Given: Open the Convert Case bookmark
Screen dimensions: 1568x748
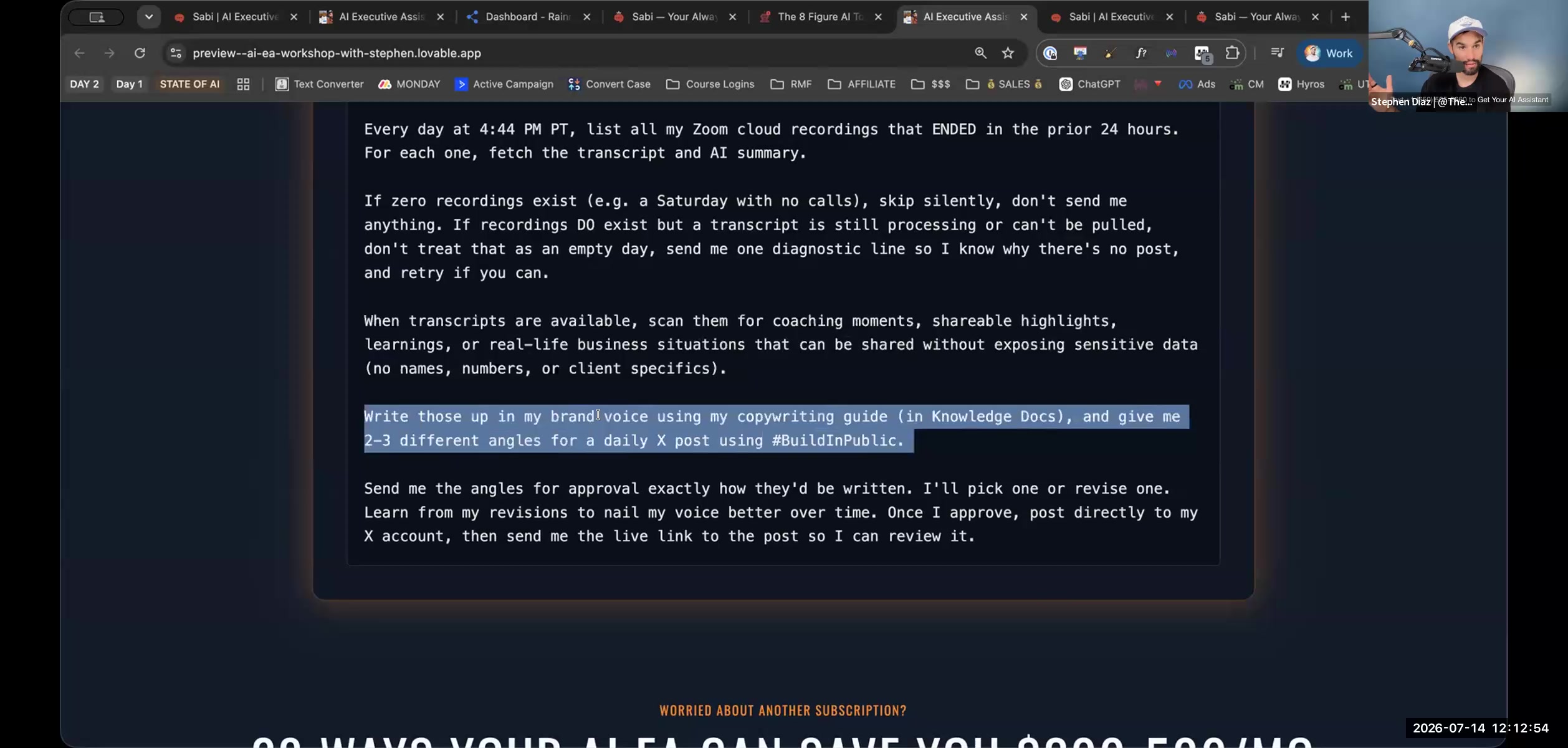Looking at the screenshot, I should tap(609, 84).
